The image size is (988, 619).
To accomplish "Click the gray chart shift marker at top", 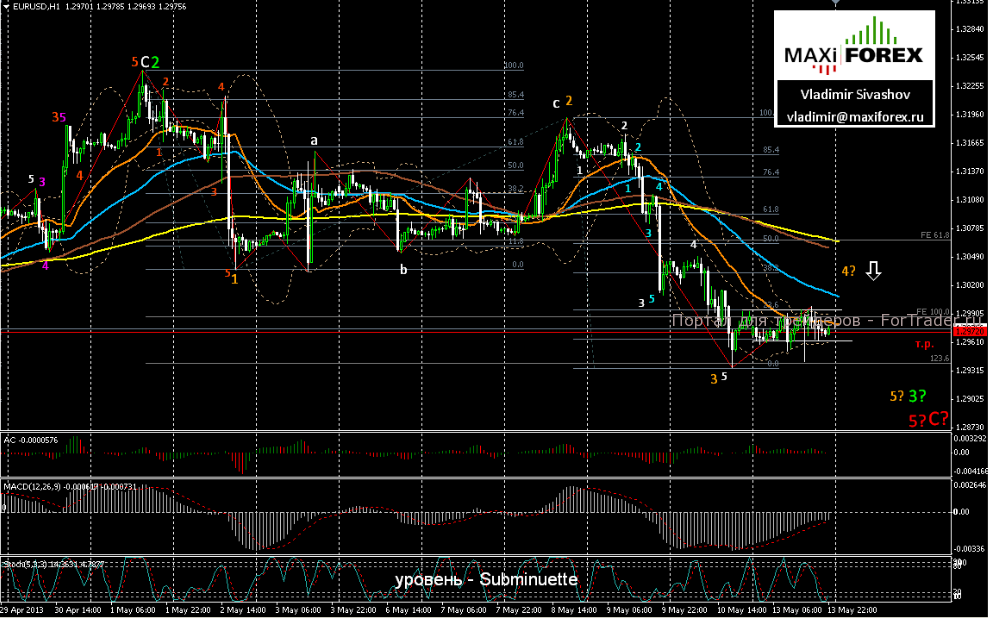I will (x=836, y=3).
